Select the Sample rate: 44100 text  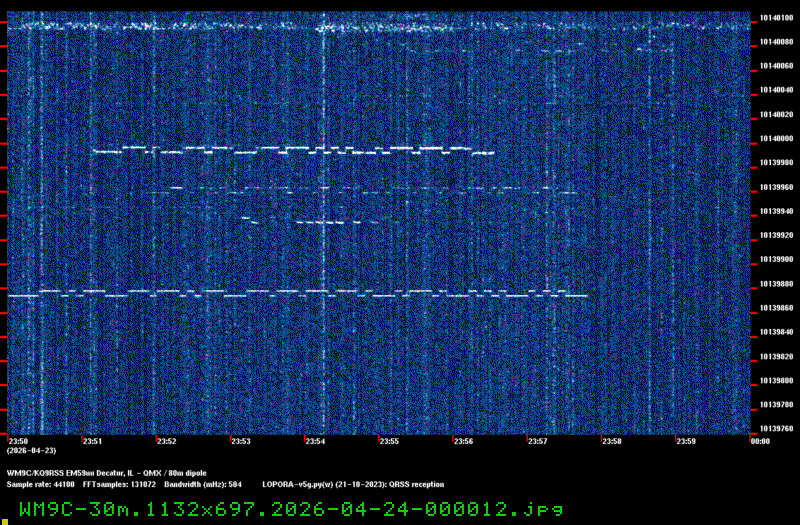(x=41, y=484)
